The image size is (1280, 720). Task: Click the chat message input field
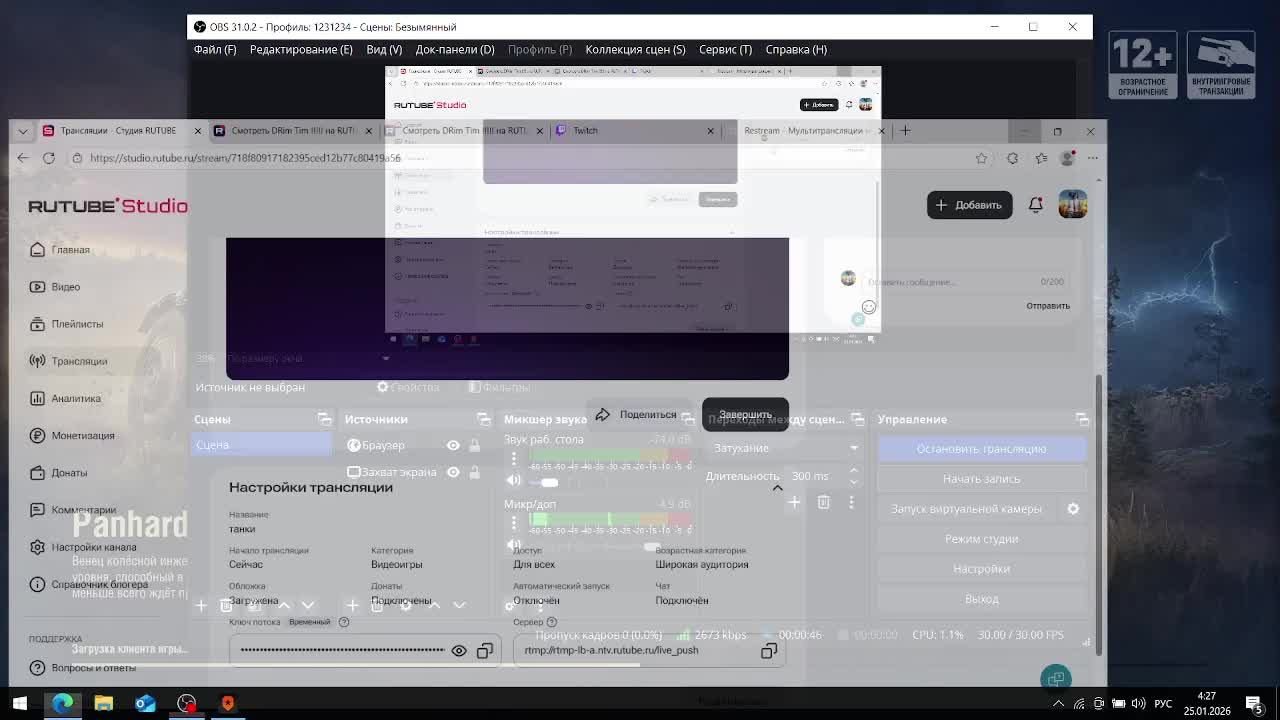[965, 282]
